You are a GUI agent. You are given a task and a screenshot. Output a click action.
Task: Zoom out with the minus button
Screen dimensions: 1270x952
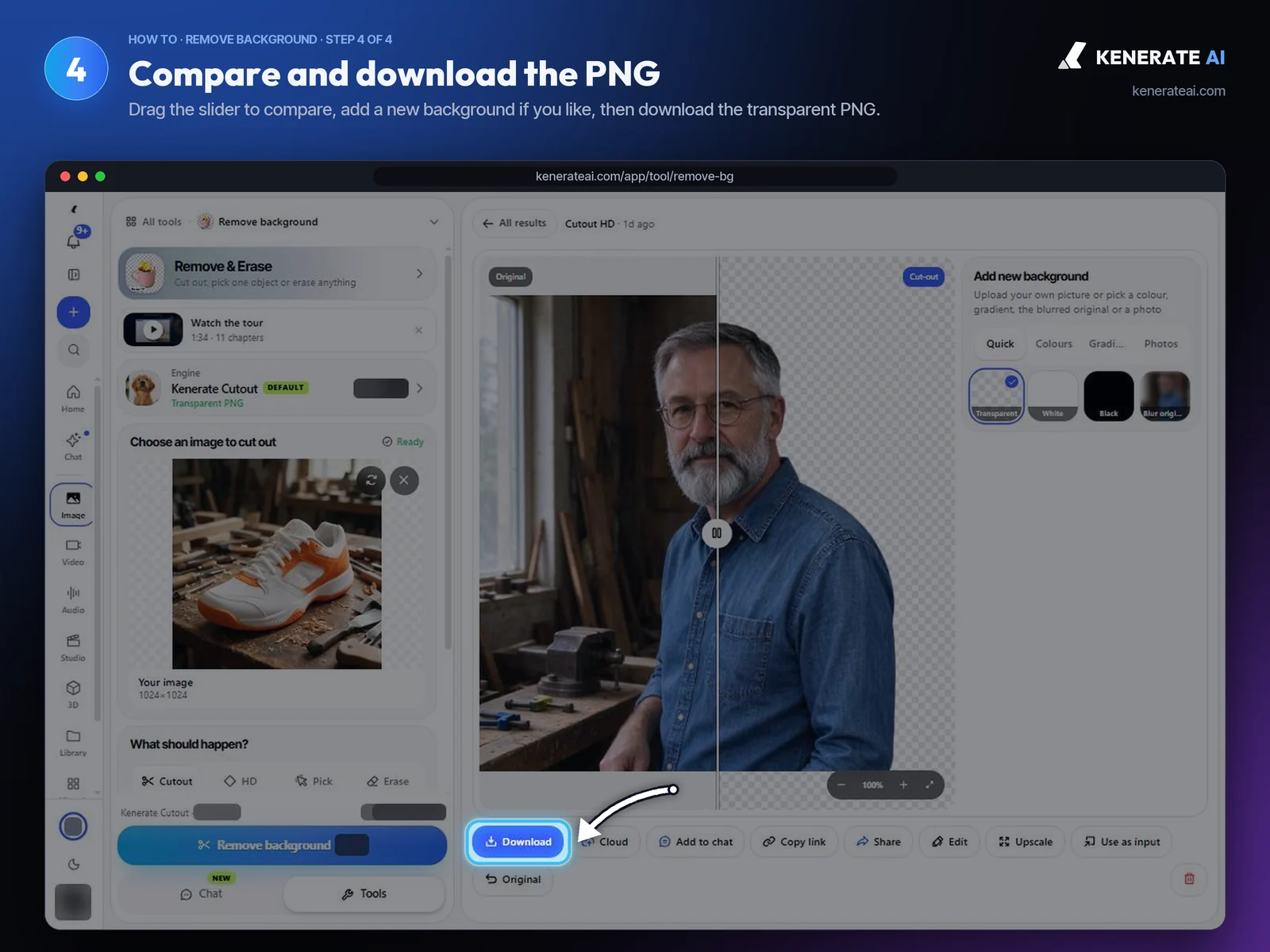[x=841, y=785]
